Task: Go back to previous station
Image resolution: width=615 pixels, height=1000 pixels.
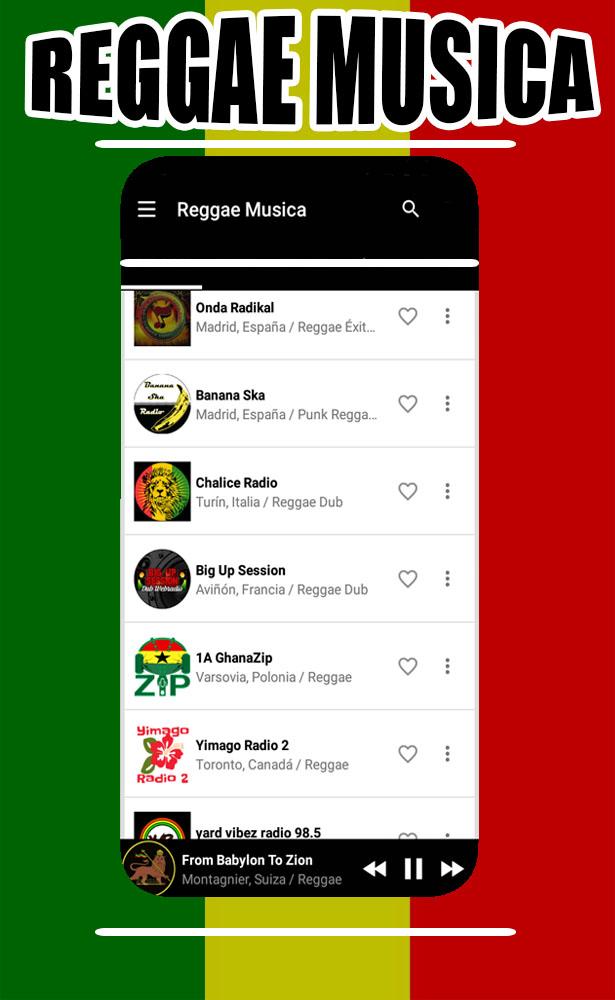Action: coord(374,869)
